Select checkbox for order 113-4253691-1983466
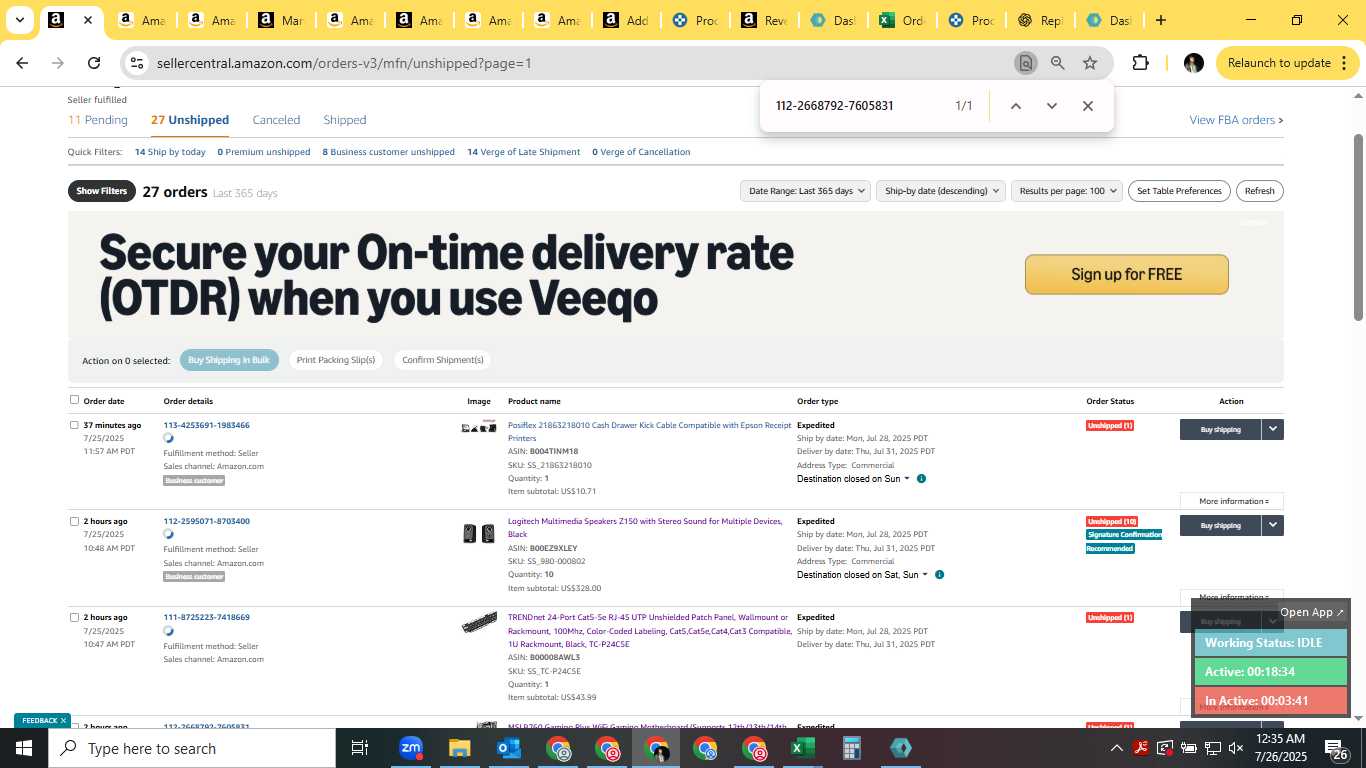 [74, 425]
